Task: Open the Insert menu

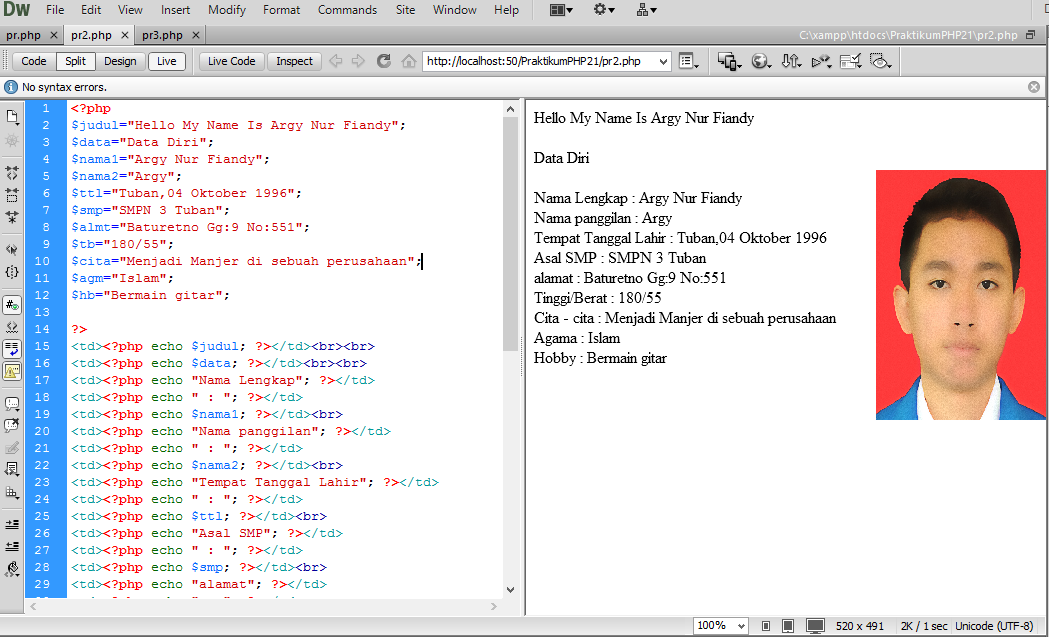Action: coord(175,10)
